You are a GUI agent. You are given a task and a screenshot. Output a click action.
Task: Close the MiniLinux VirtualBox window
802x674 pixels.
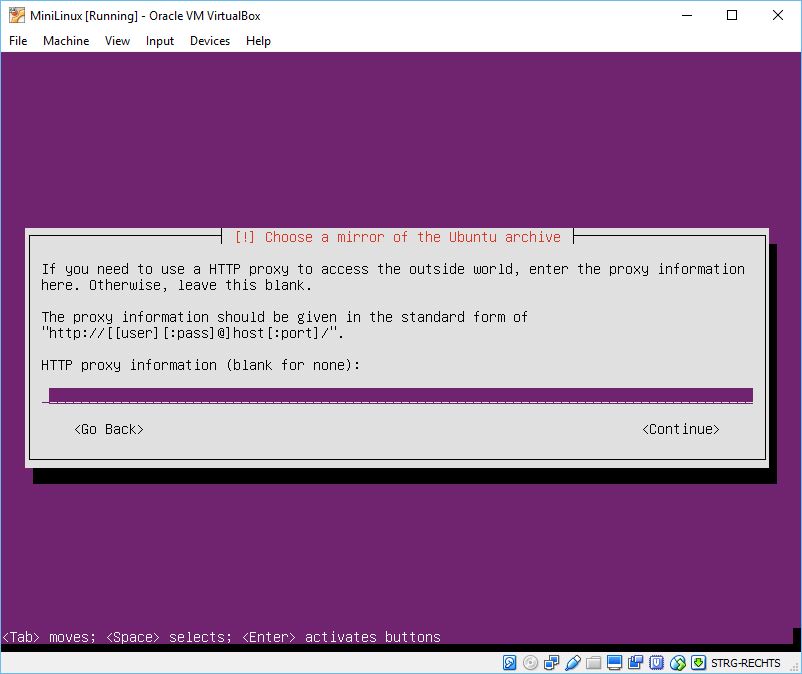[x=777, y=15]
